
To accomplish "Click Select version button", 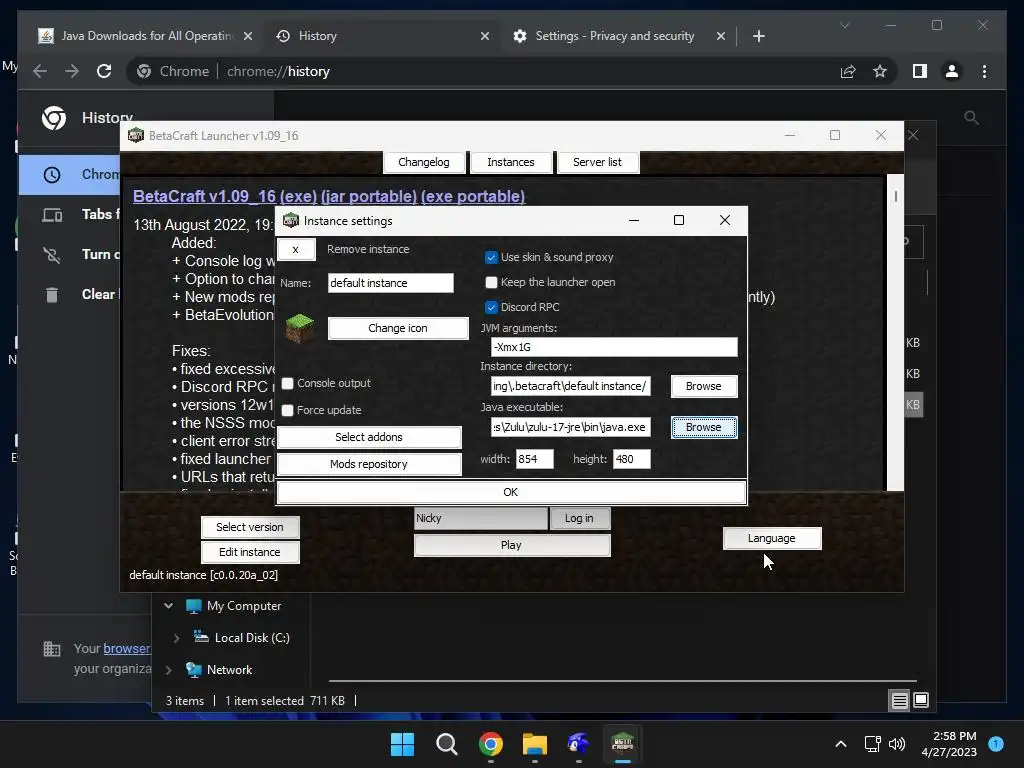I will coord(250,527).
